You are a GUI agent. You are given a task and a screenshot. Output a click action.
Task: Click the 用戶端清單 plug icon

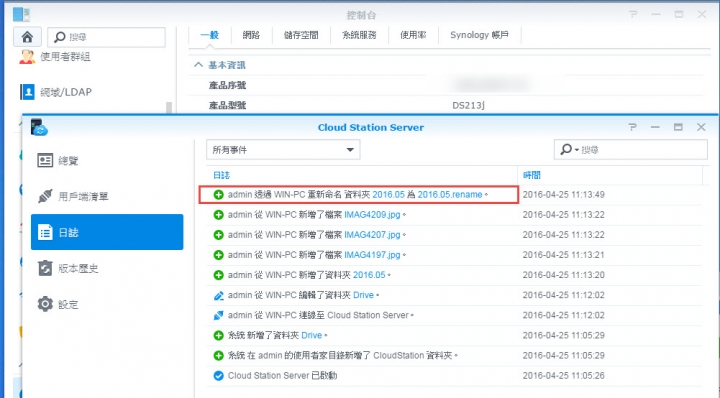point(45,196)
